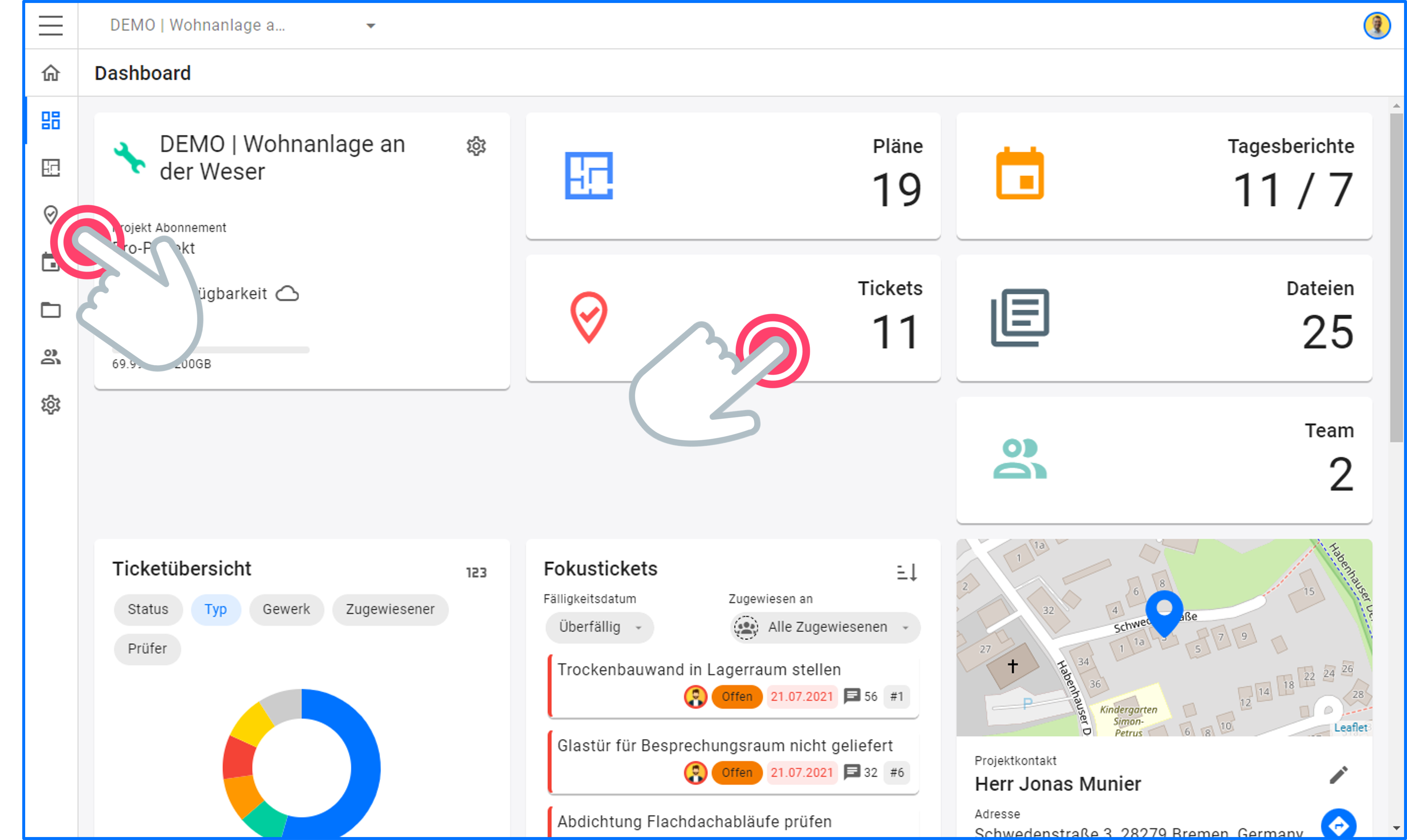
Task: Select the Prüfer chip tab
Action: [x=147, y=648]
